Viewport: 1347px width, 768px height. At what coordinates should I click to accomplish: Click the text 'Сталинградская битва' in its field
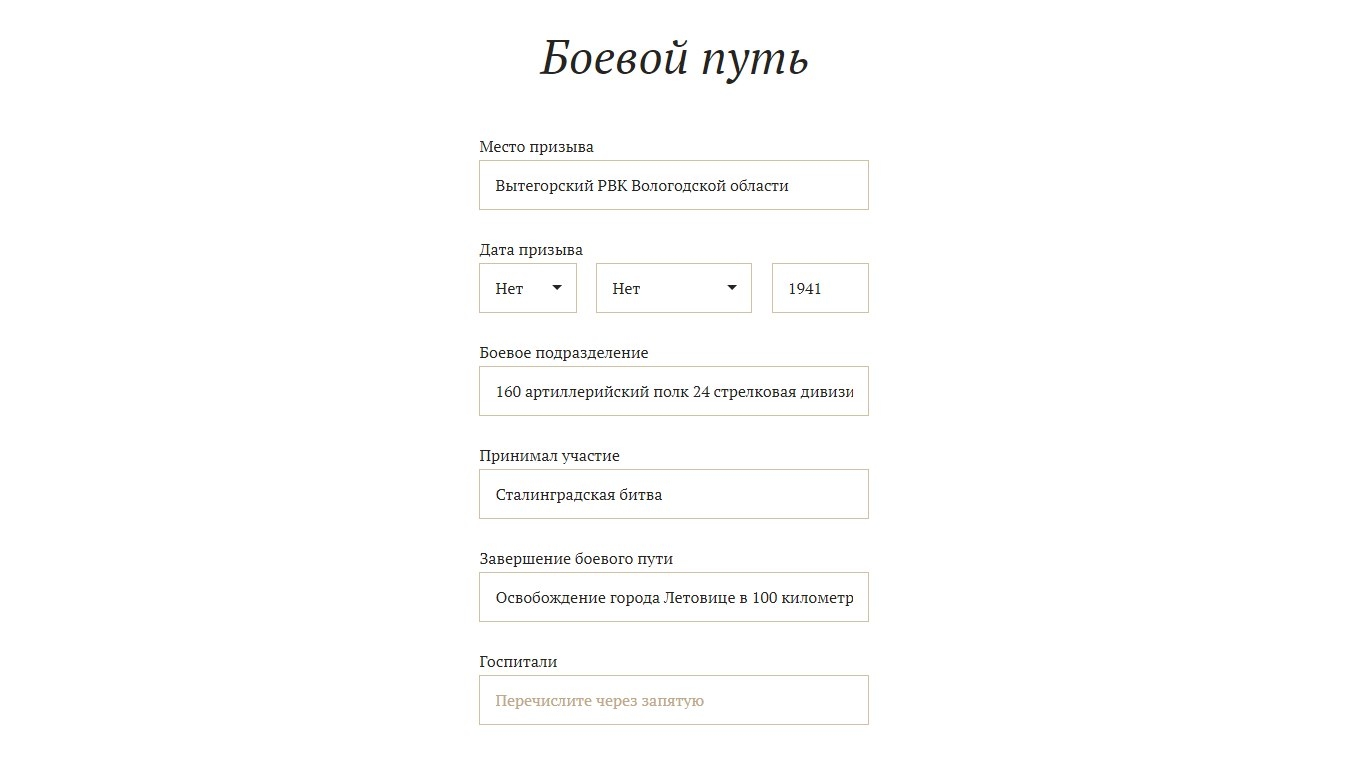578,495
